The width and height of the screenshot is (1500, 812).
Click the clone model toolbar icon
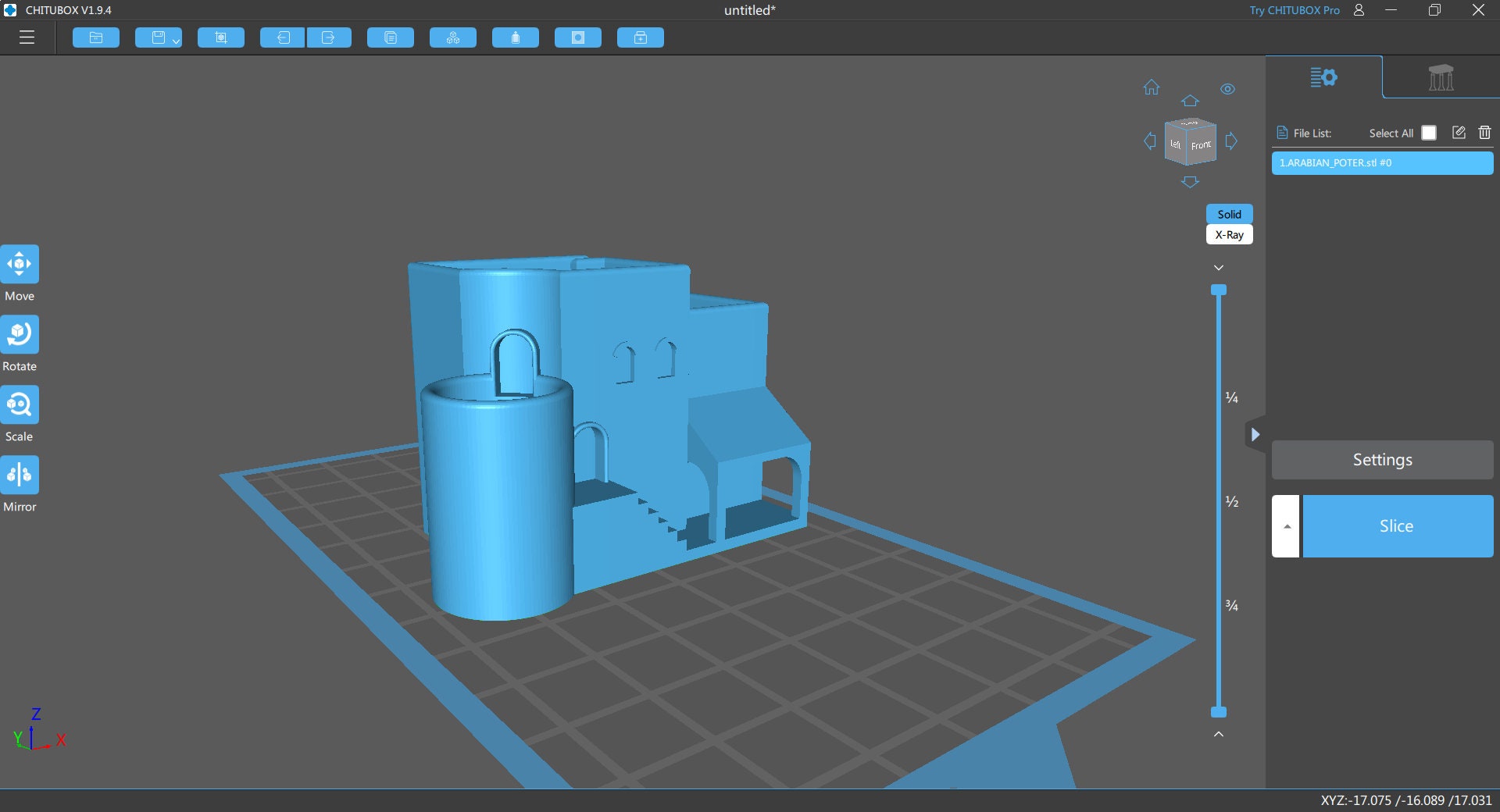[x=390, y=37]
